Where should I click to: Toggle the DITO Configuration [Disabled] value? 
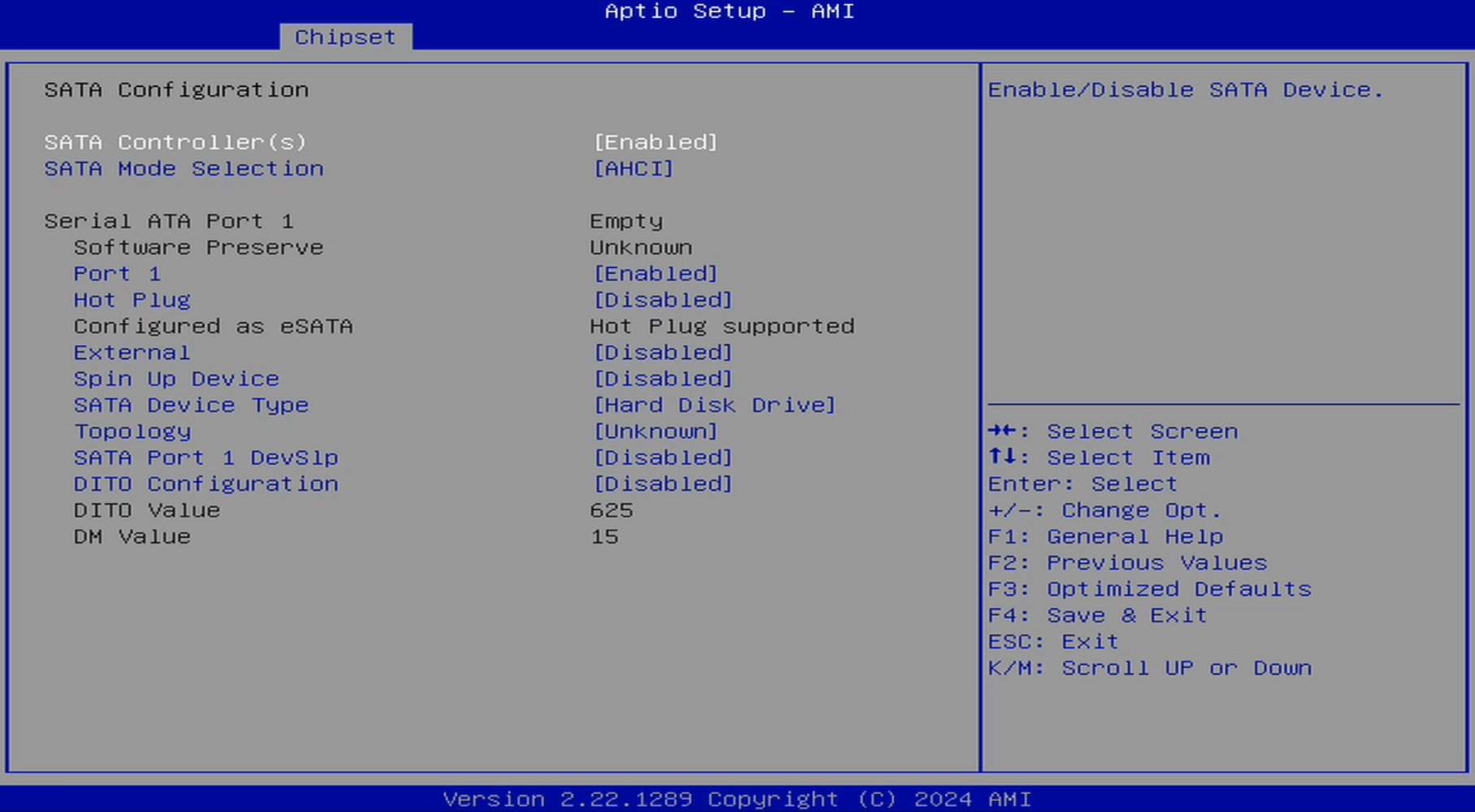coord(663,484)
